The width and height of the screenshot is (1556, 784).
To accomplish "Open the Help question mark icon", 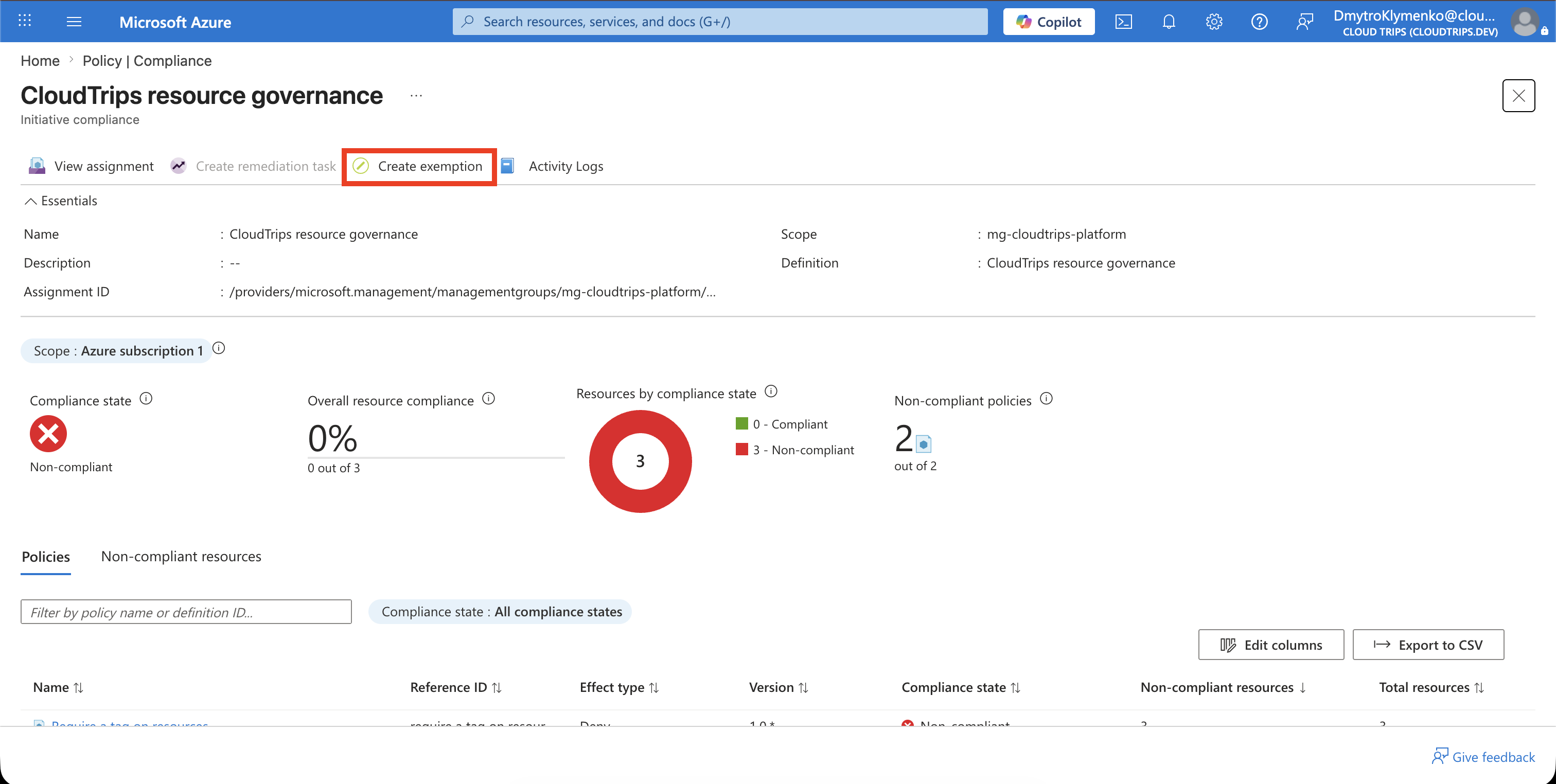I will click(1259, 22).
